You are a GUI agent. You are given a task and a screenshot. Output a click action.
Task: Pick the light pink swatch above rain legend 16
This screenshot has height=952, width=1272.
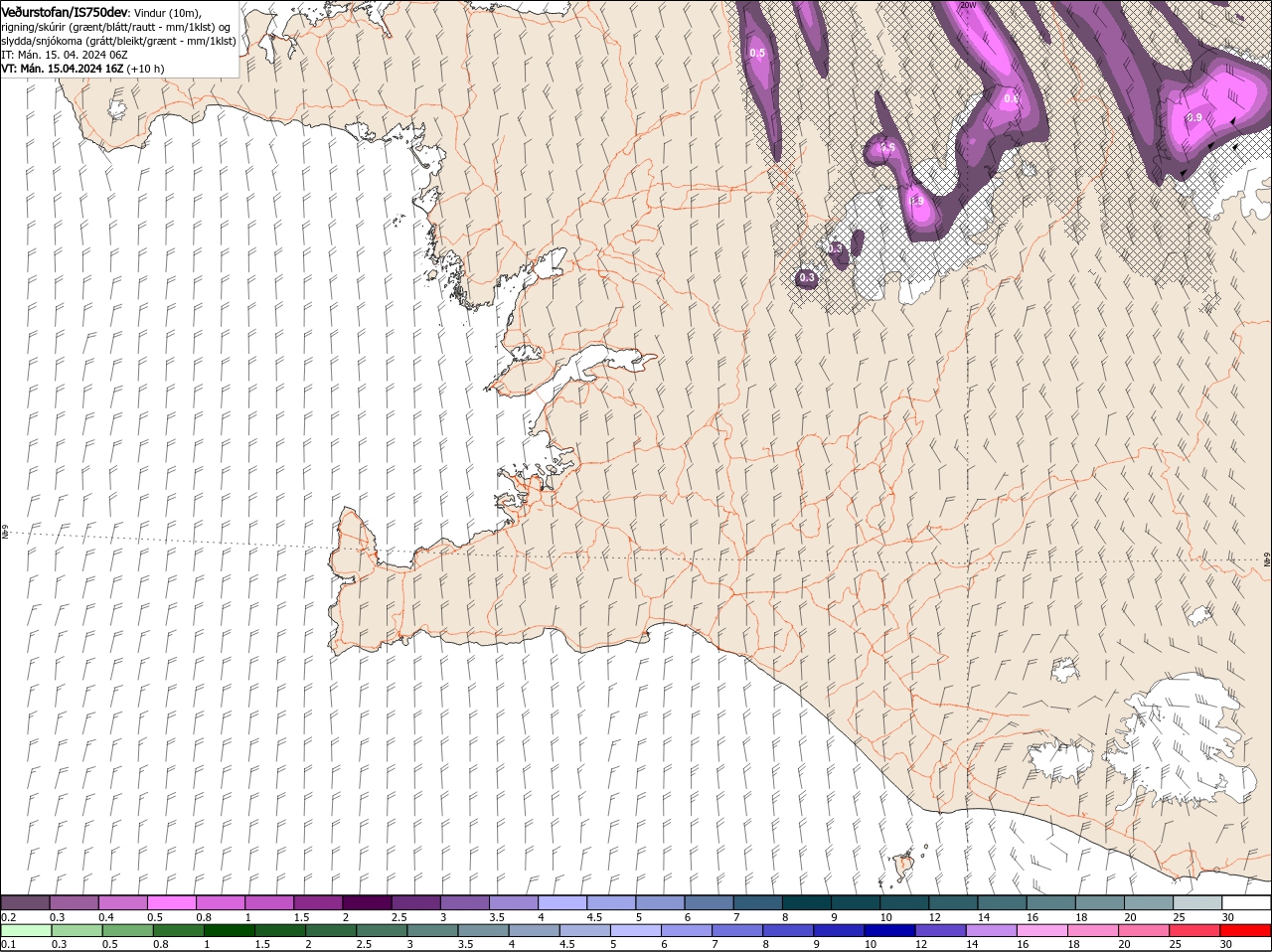tap(1043, 930)
